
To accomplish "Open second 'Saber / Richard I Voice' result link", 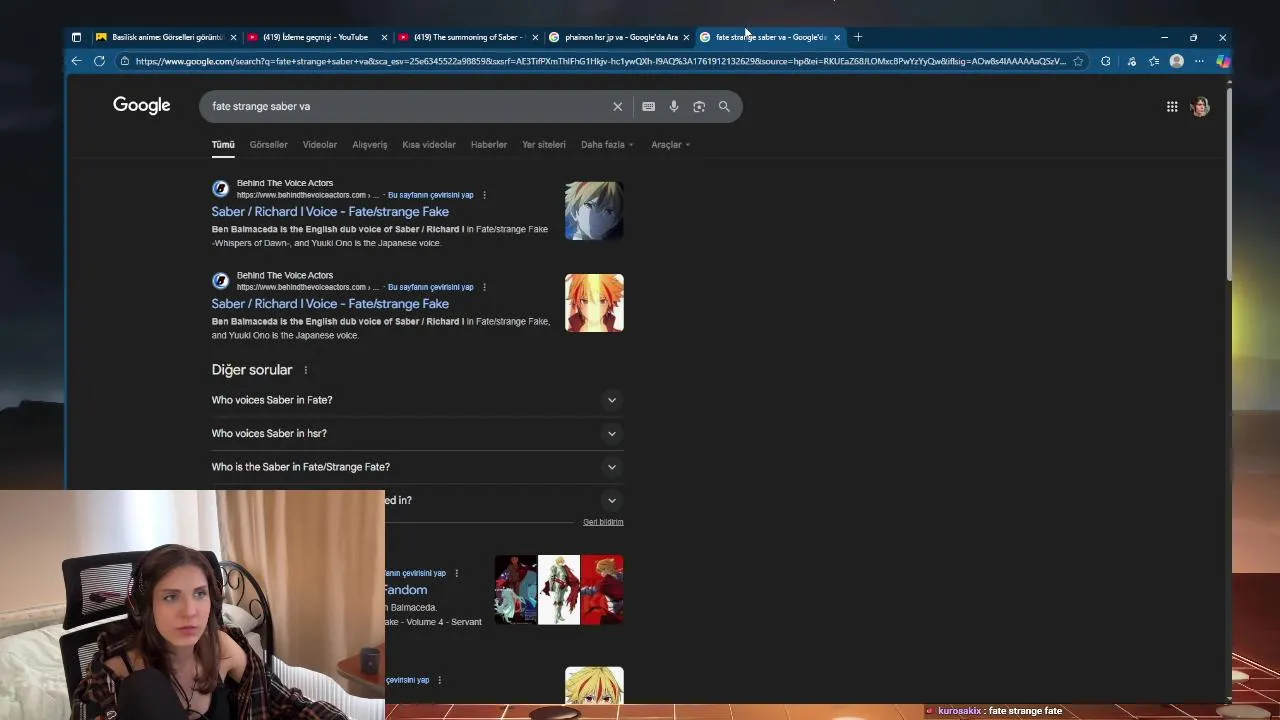I will click(330, 303).
